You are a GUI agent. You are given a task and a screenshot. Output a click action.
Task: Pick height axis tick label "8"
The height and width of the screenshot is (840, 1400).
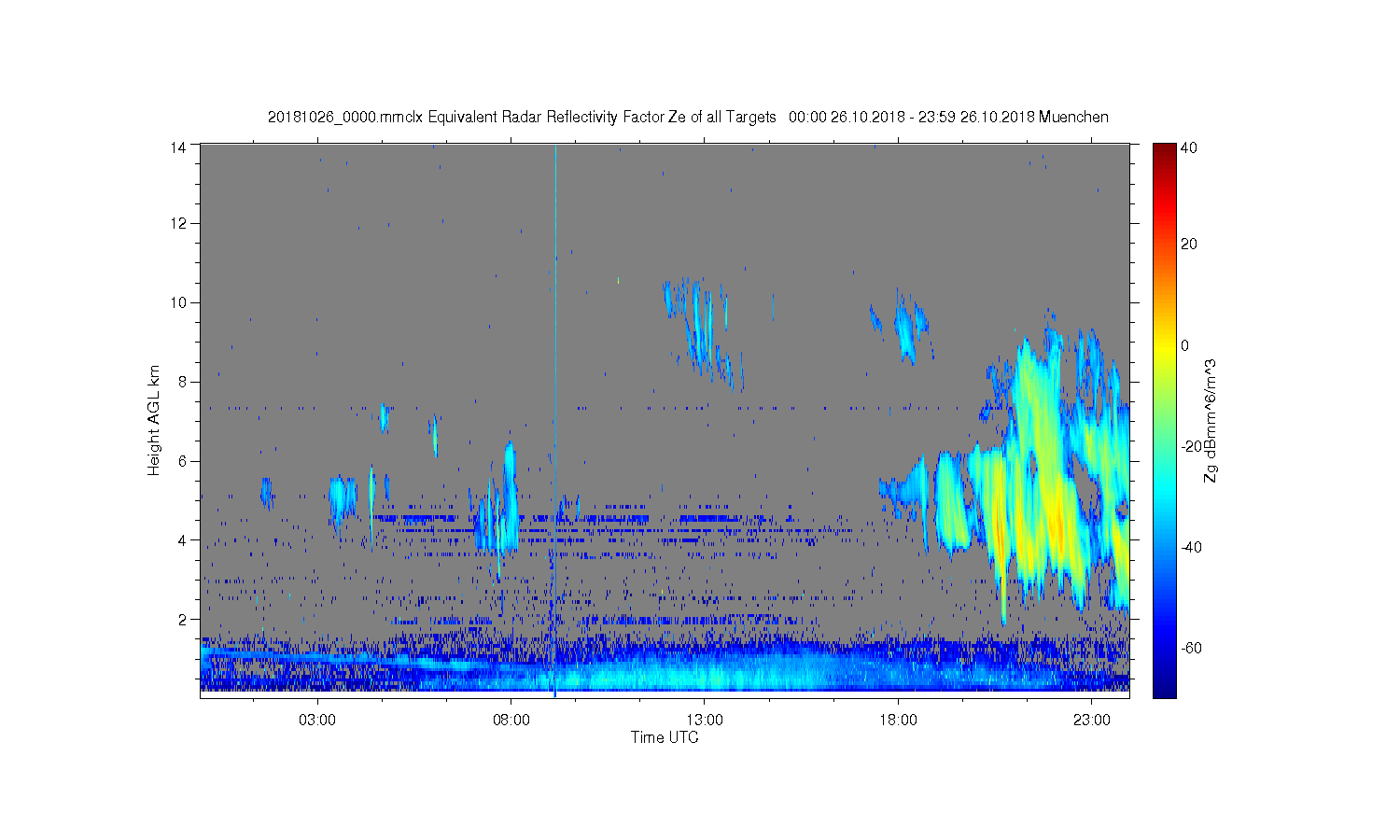(182, 382)
